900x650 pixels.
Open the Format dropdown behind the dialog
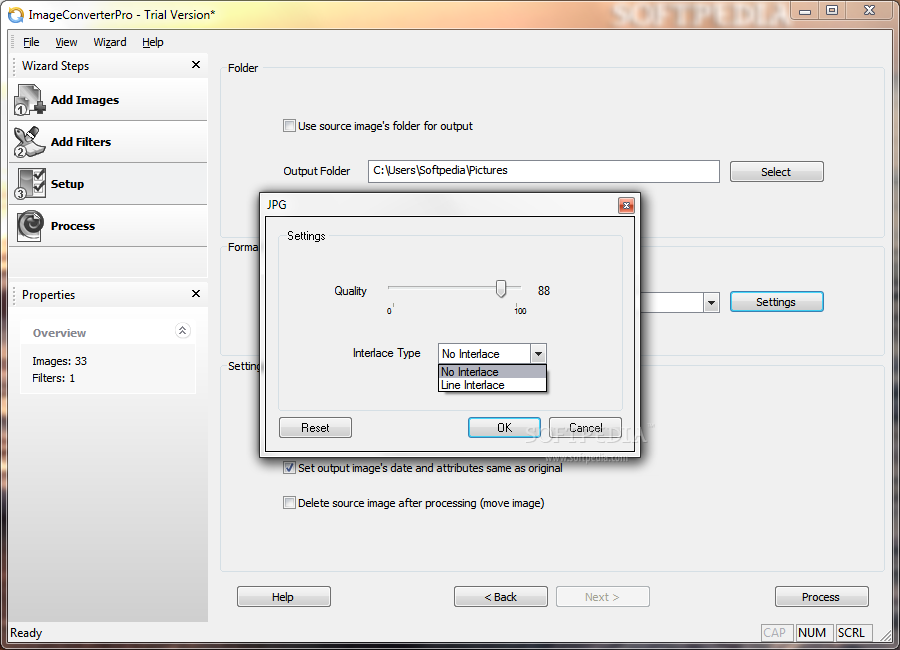[711, 303]
